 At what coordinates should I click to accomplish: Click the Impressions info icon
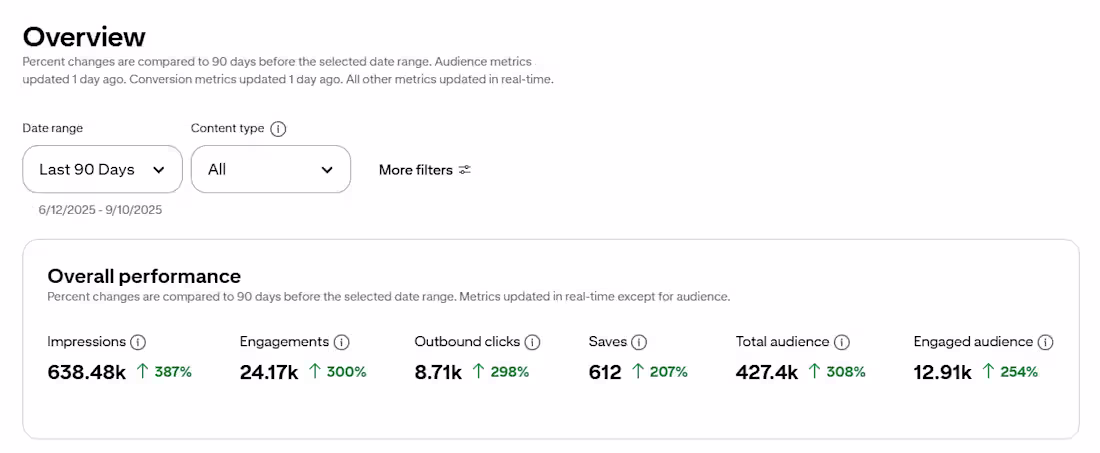click(139, 342)
